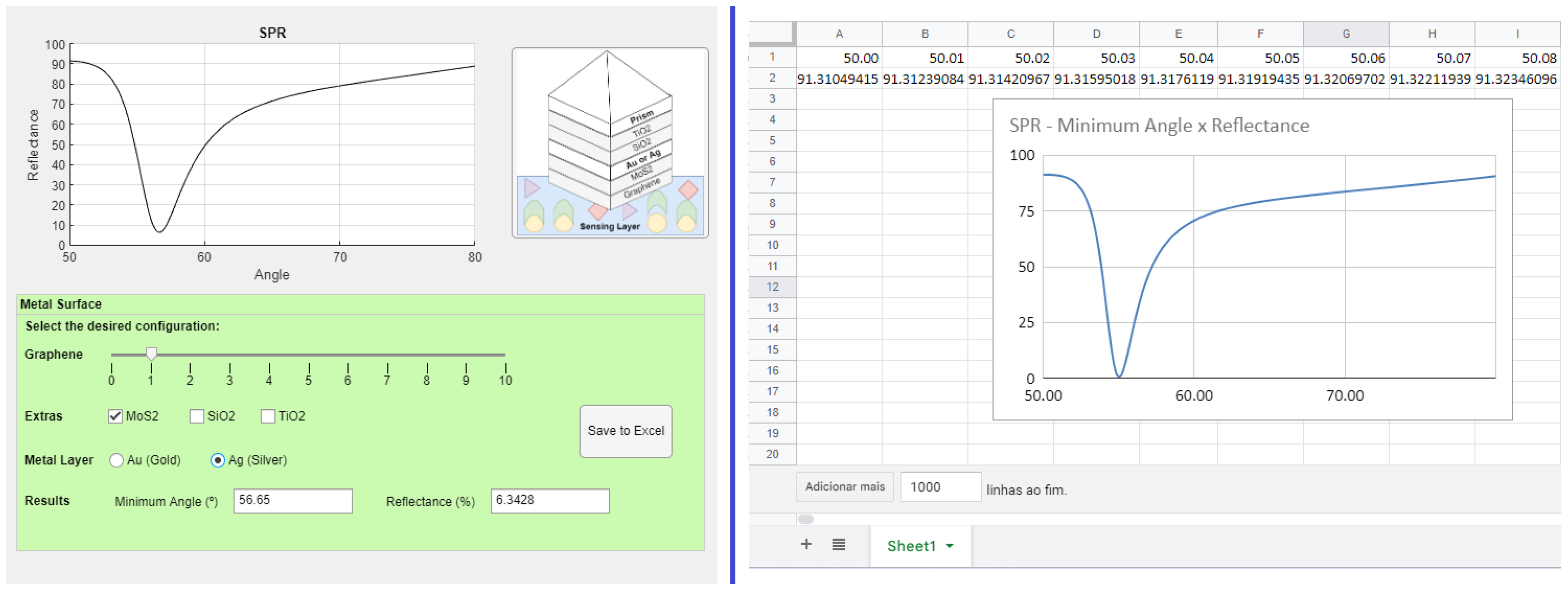Enable the TiO2 checkbox
The width and height of the screenshot is (1568, 593).
(268, 417)
